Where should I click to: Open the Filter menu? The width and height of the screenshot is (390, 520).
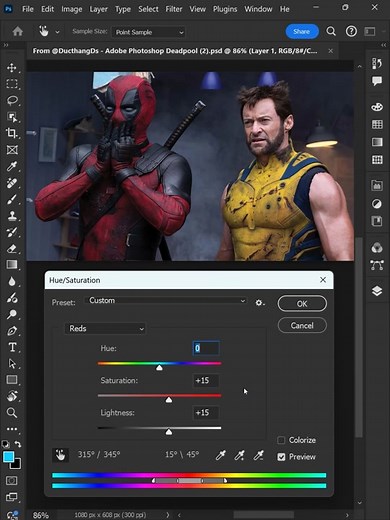174,9
